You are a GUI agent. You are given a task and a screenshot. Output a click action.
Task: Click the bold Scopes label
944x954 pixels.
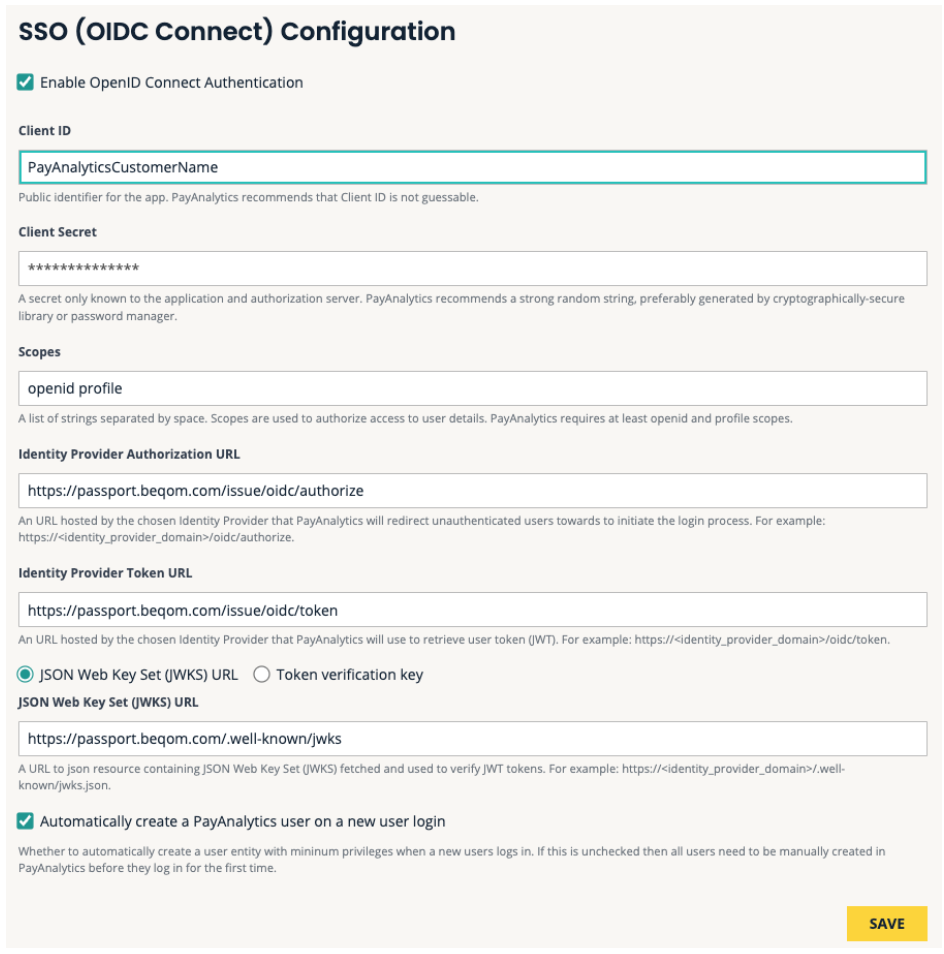[40, 352]
